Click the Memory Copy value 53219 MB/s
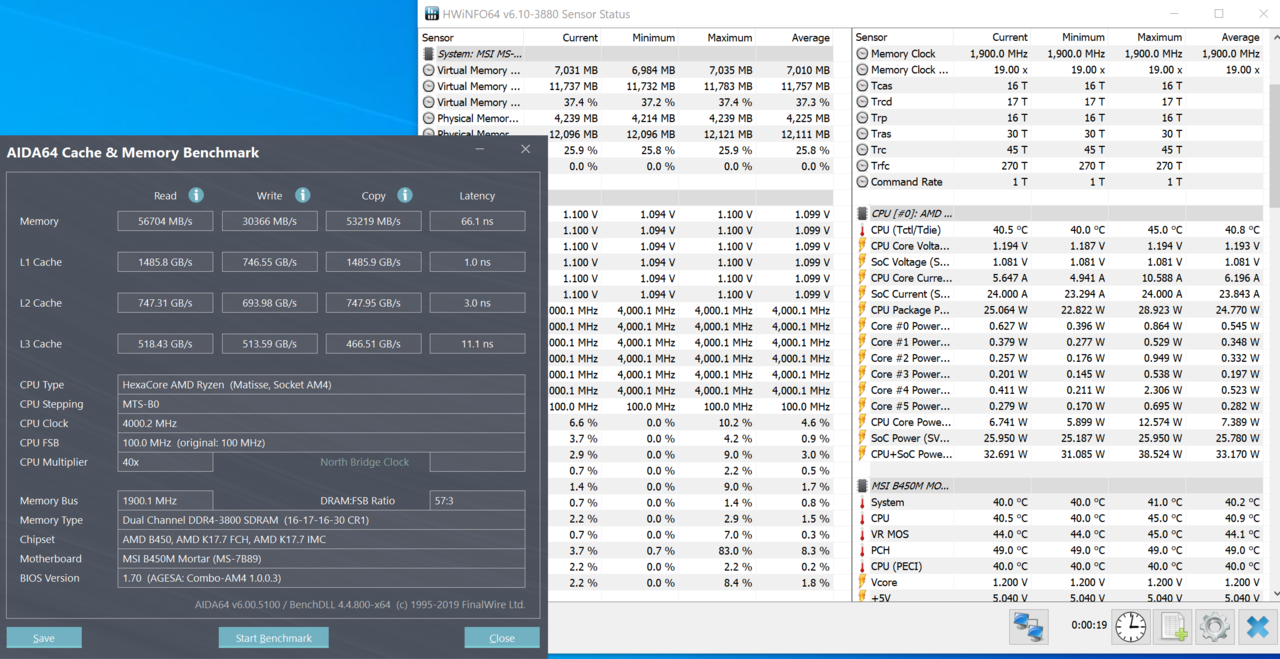The height and width of the screenshot is (659, 1280). [373, 221]
